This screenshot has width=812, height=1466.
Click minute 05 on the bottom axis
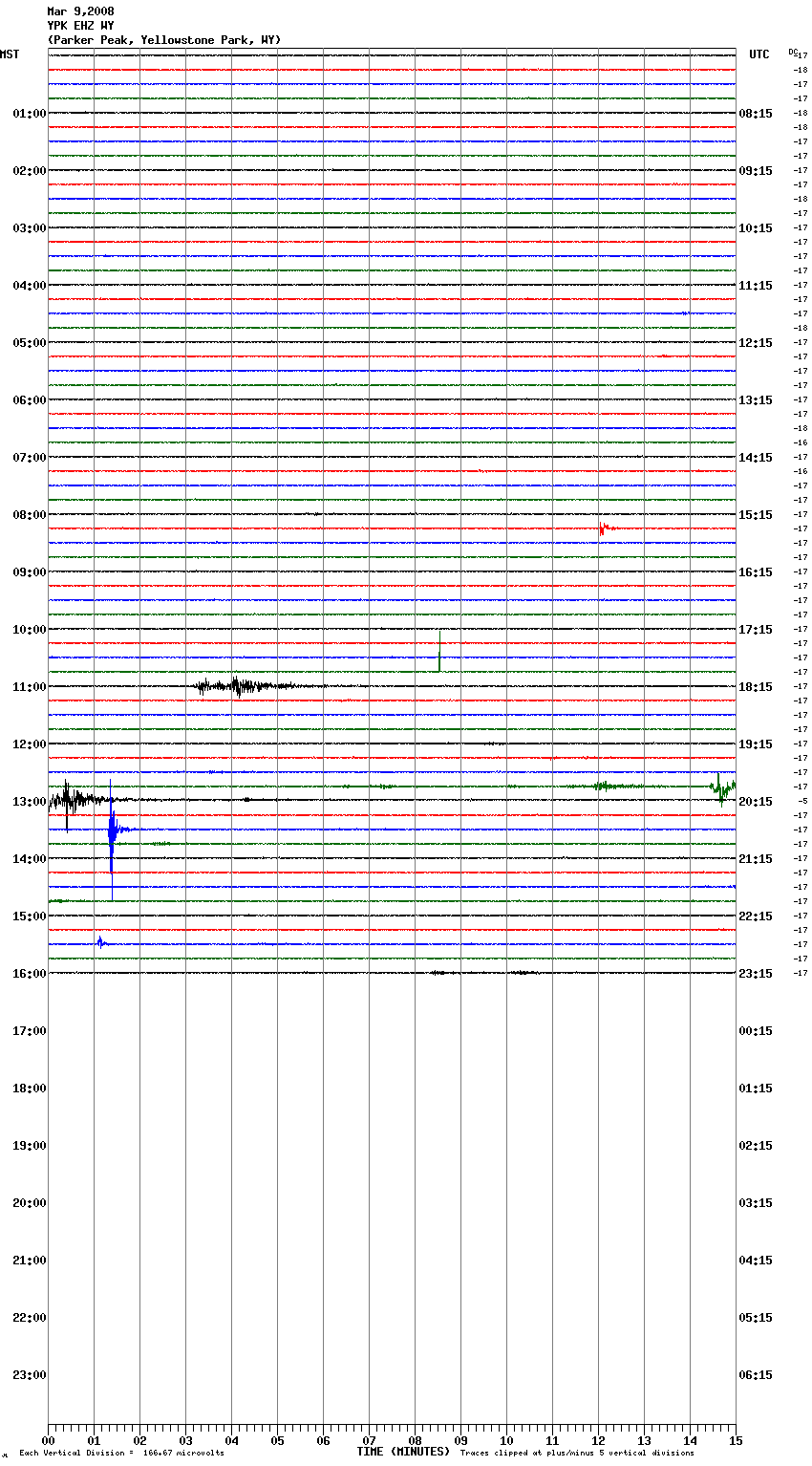pyautogui.click(x=277, y=1440)
